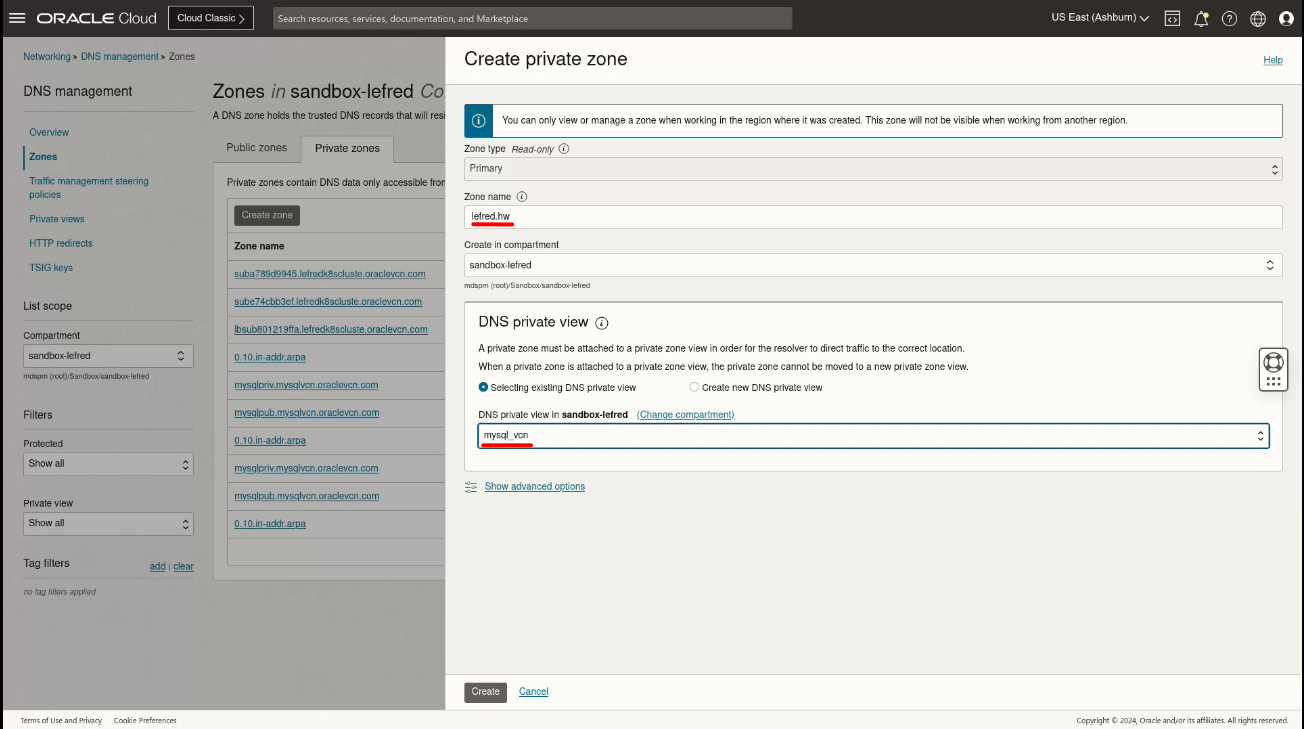The height and width of the screenshot is (729, 1304).
Task: Open the accessibility widget on the right edge
Action: tap(1272, 368)
